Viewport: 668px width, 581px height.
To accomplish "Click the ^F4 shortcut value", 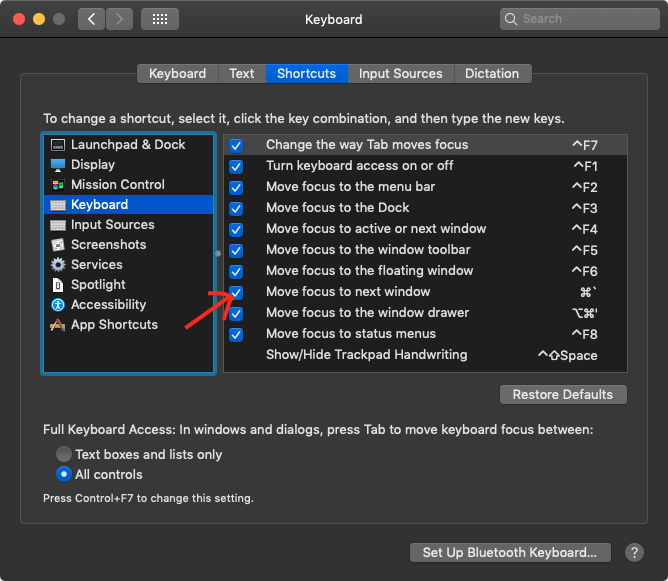I will coord(584,229).
